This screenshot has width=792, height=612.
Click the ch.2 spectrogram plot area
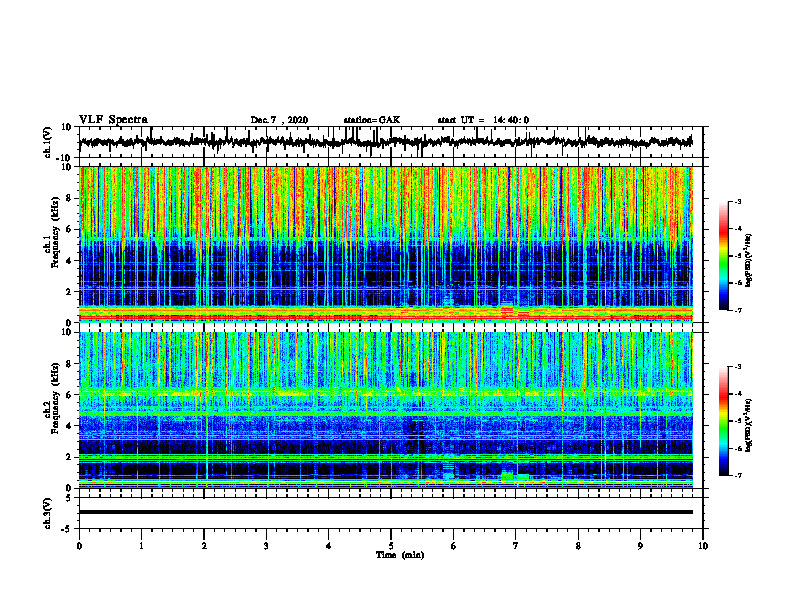(x=385, y=410)
